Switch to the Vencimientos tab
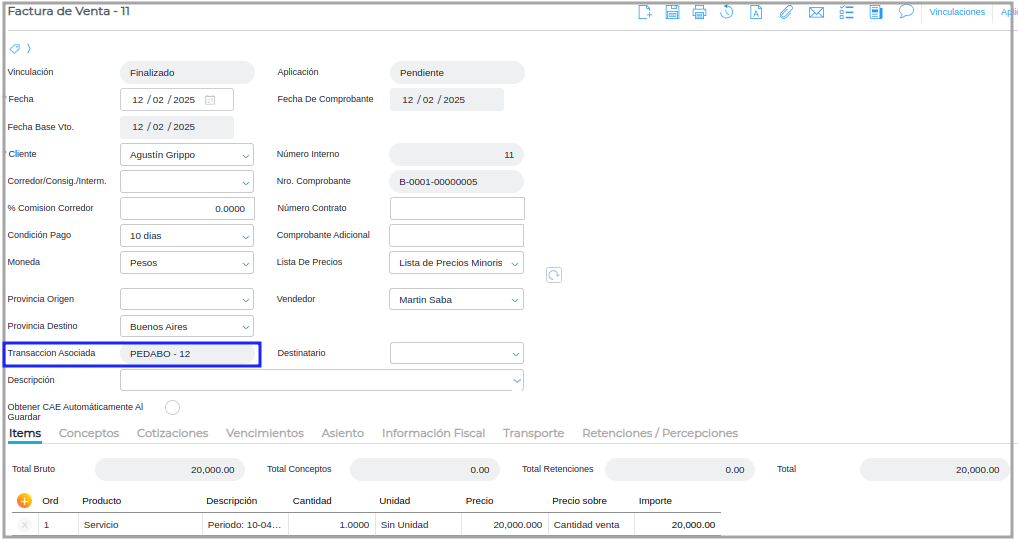 tap(264, 433)
